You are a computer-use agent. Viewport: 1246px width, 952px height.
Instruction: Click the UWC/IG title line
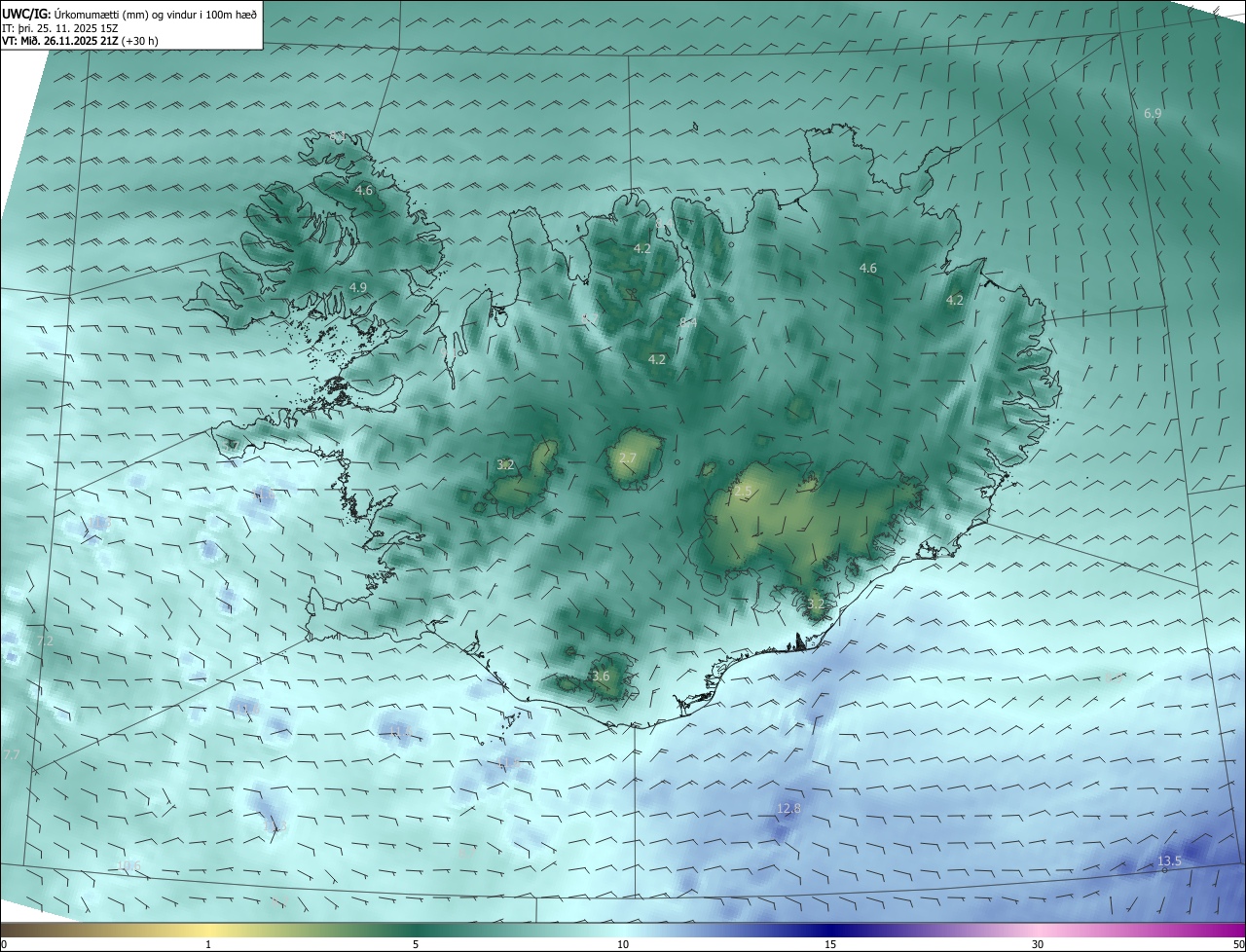point(129,14)
